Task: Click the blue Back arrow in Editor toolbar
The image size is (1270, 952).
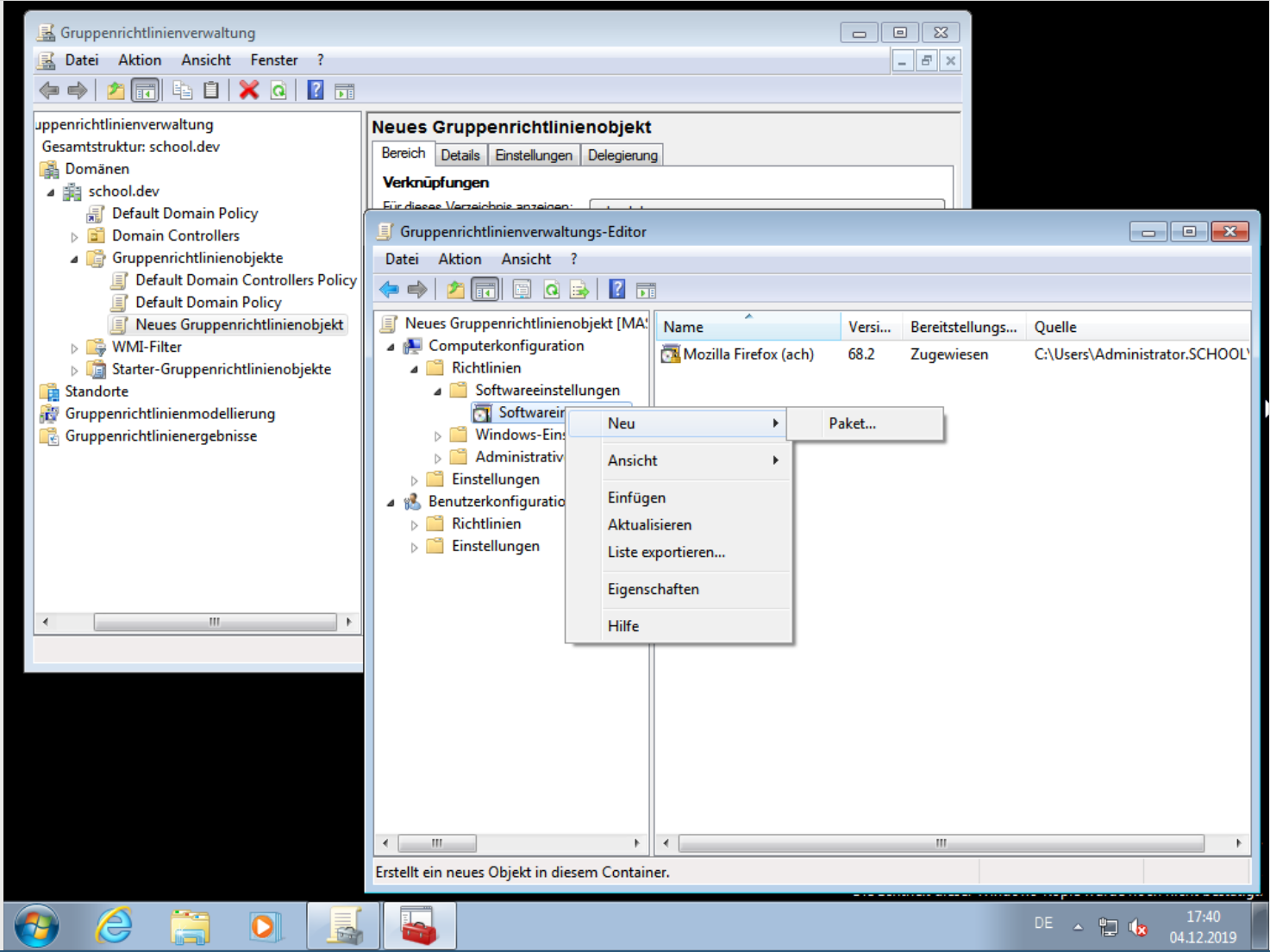Action: click(390, 290)
